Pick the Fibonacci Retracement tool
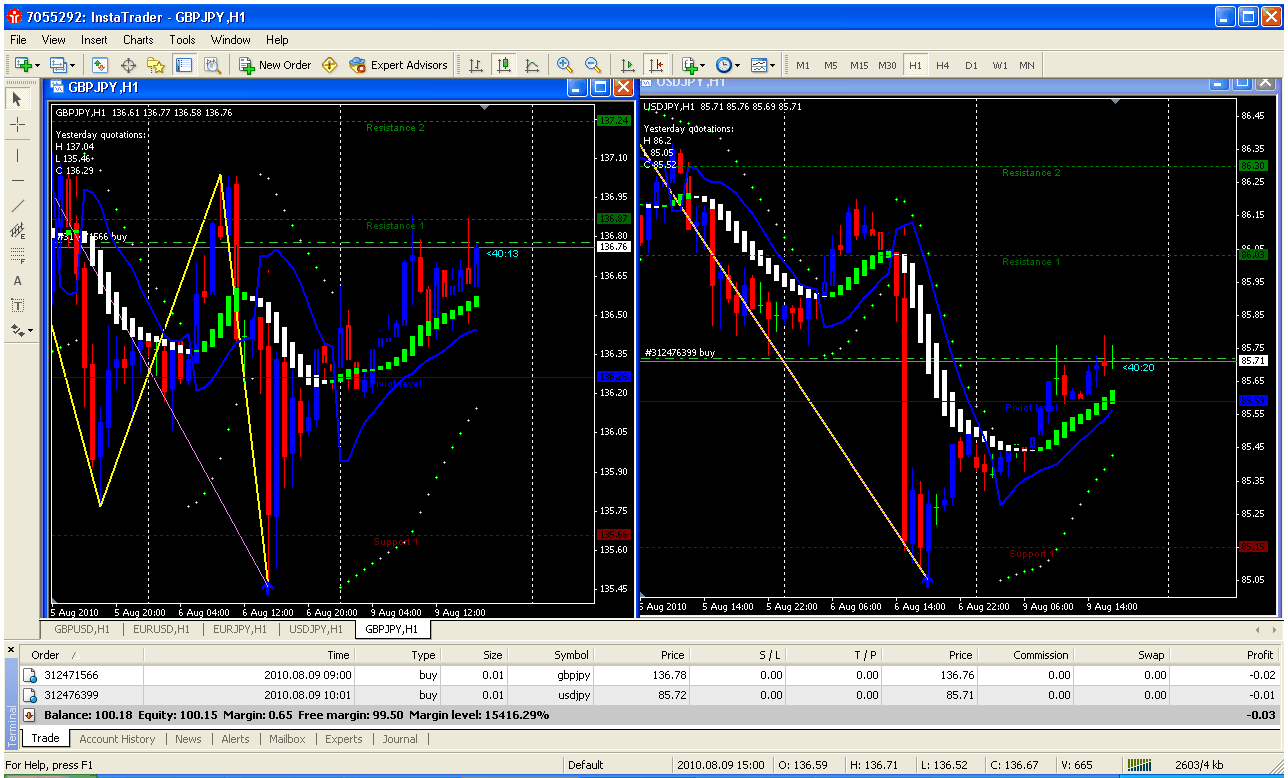The image size is (1288, 778). click(17, 256)
